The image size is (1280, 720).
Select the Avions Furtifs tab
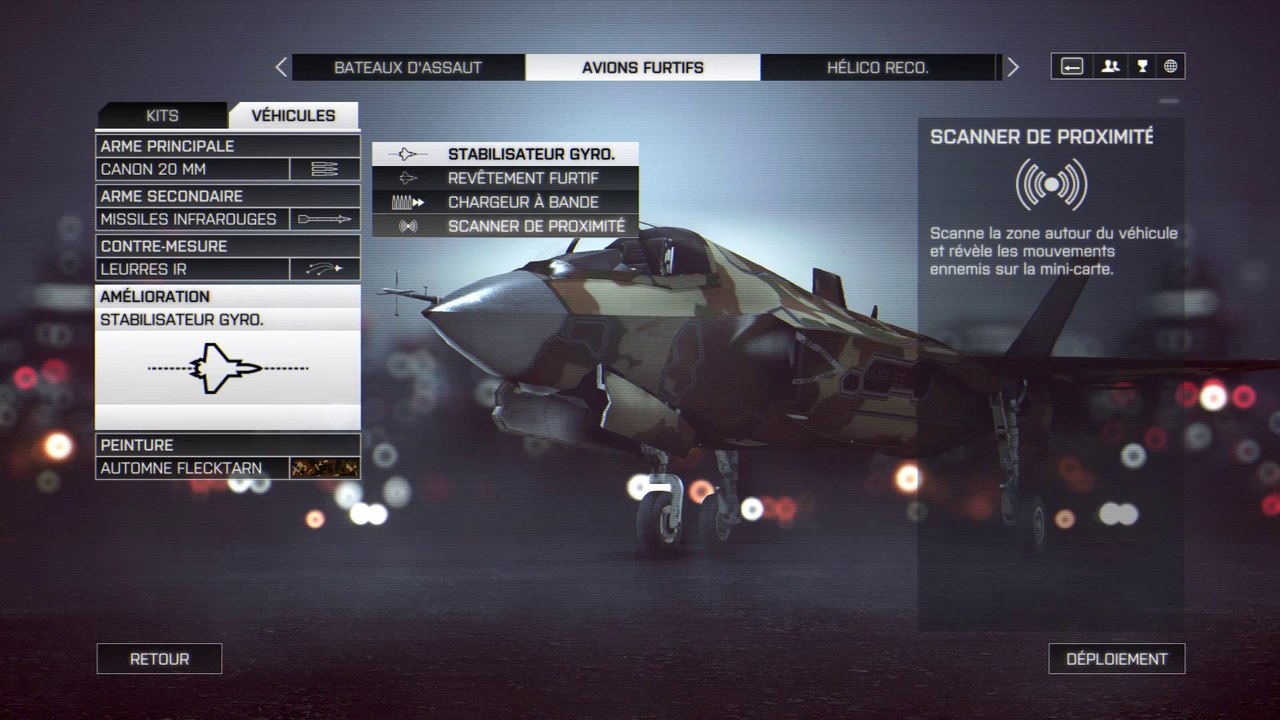coord(643,67)
